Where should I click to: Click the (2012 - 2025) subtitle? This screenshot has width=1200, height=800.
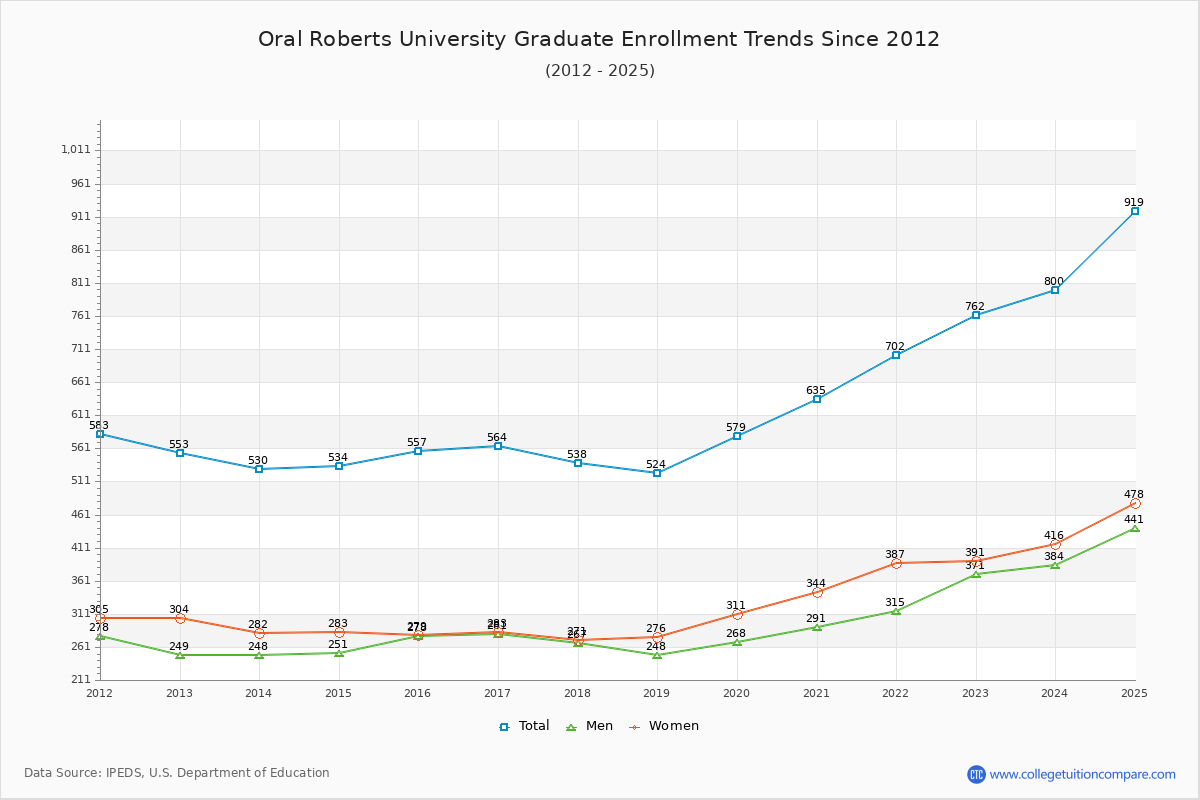point(600,70)
